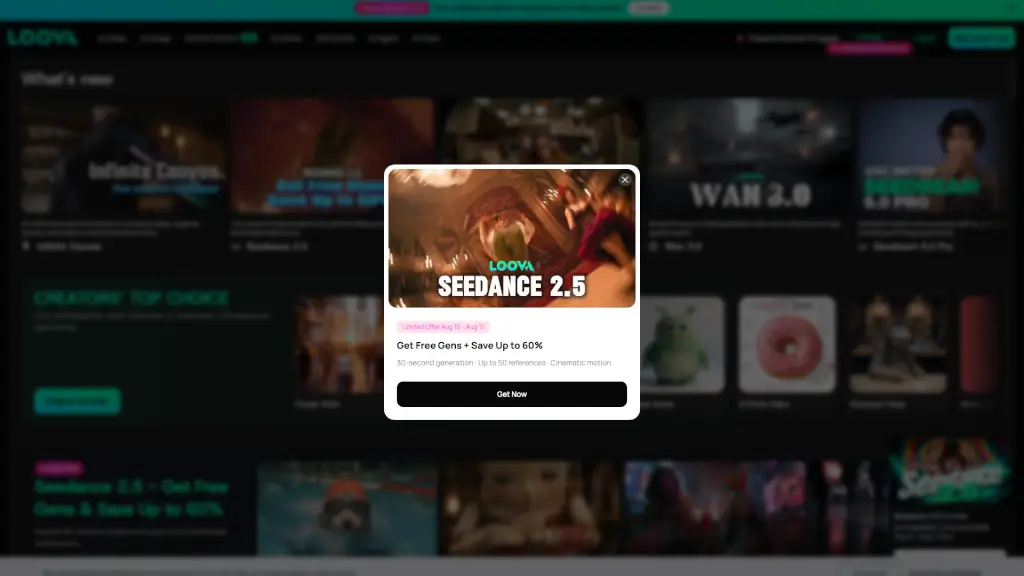This screenshot has width=1024, height=576.
Task: Click the LOOVA logo in the header
Action: pyautogui.click(x=42, y=38)
